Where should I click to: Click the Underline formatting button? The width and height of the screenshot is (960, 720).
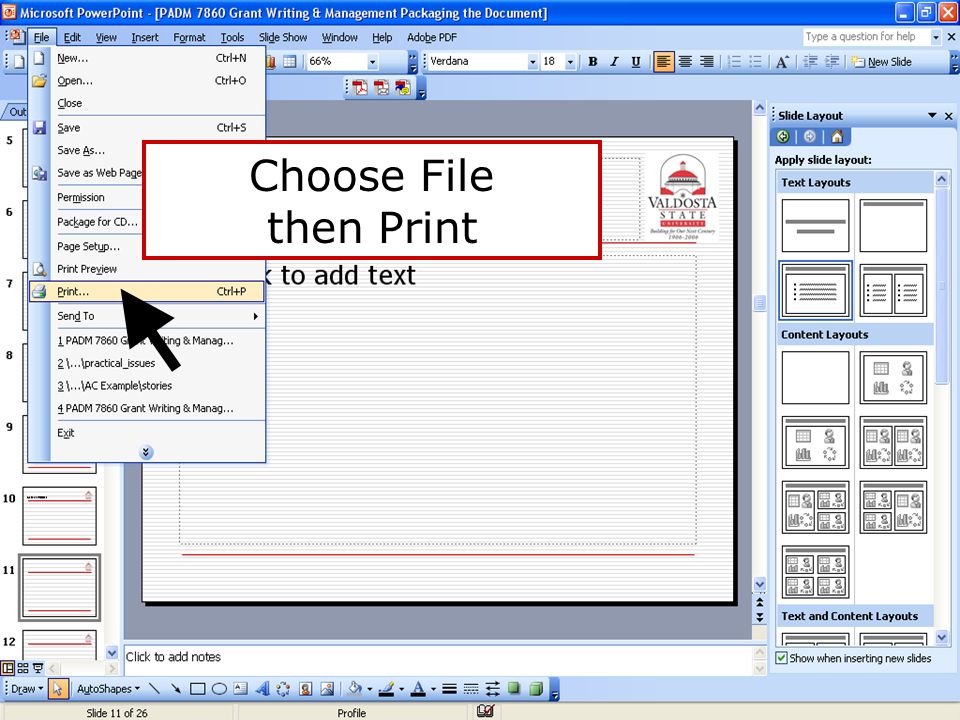(x=636, y=62)
